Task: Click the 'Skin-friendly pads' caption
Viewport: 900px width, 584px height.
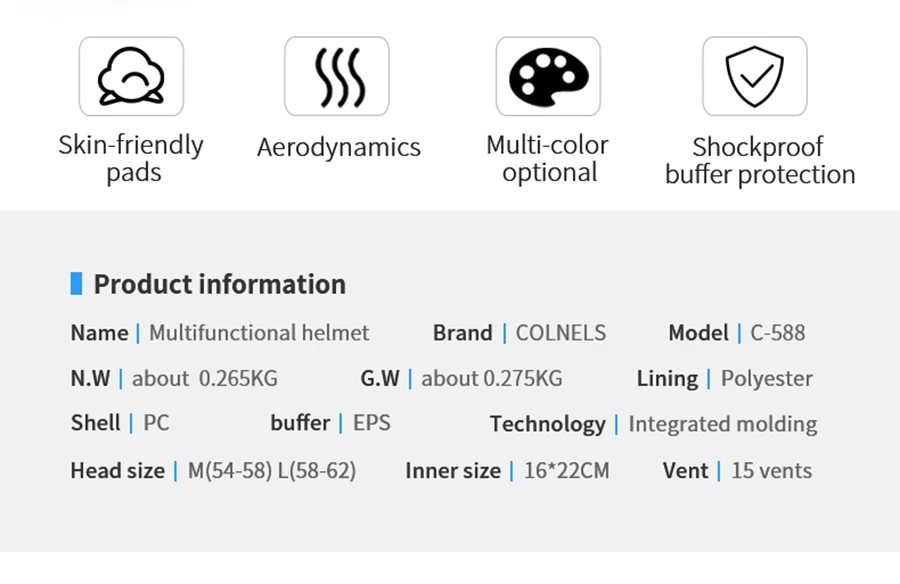Action: pos(131,158)
